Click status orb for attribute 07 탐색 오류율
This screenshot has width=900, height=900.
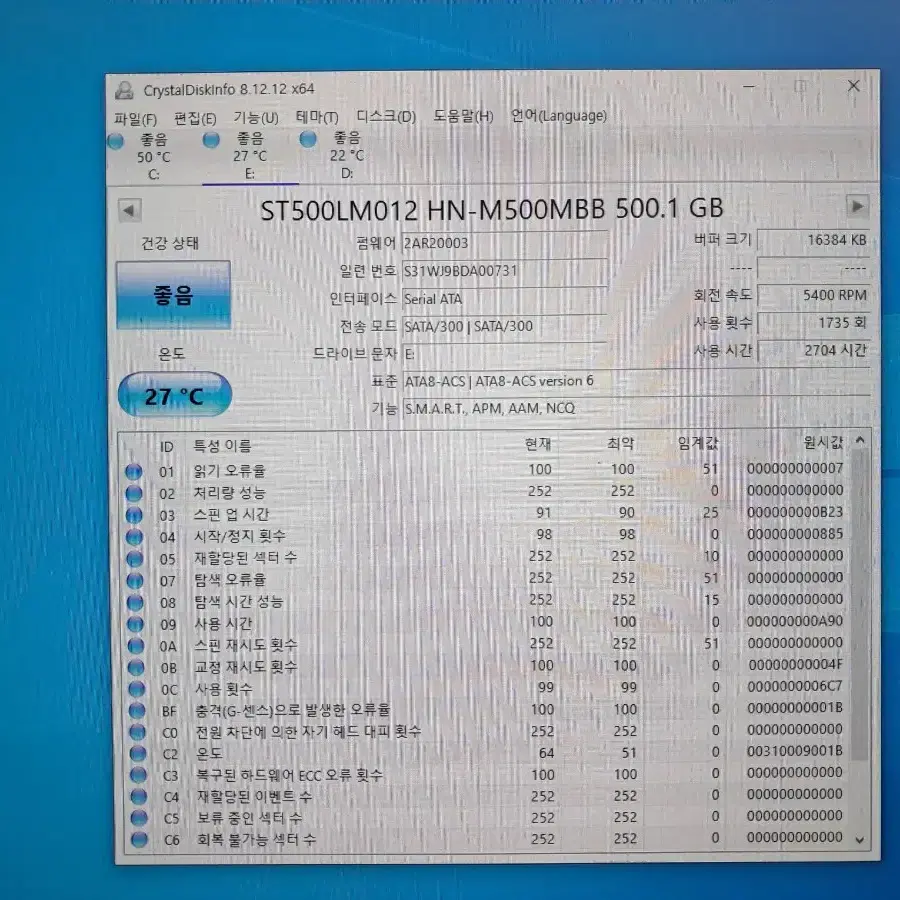tap(135, 580)
